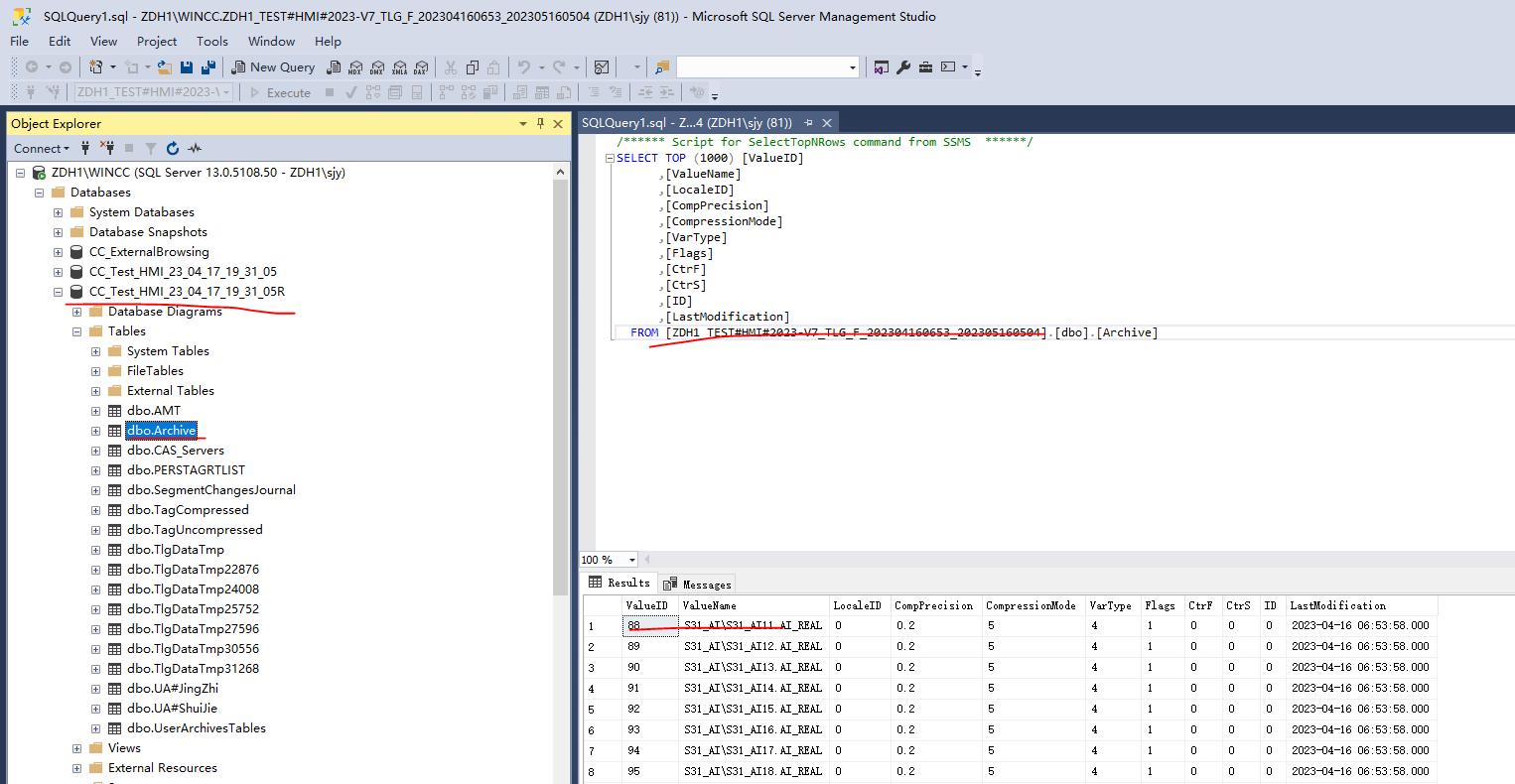1515x784 pixels.
Task: Switch to the Messages tab
Action: click(x=698, y=585)
